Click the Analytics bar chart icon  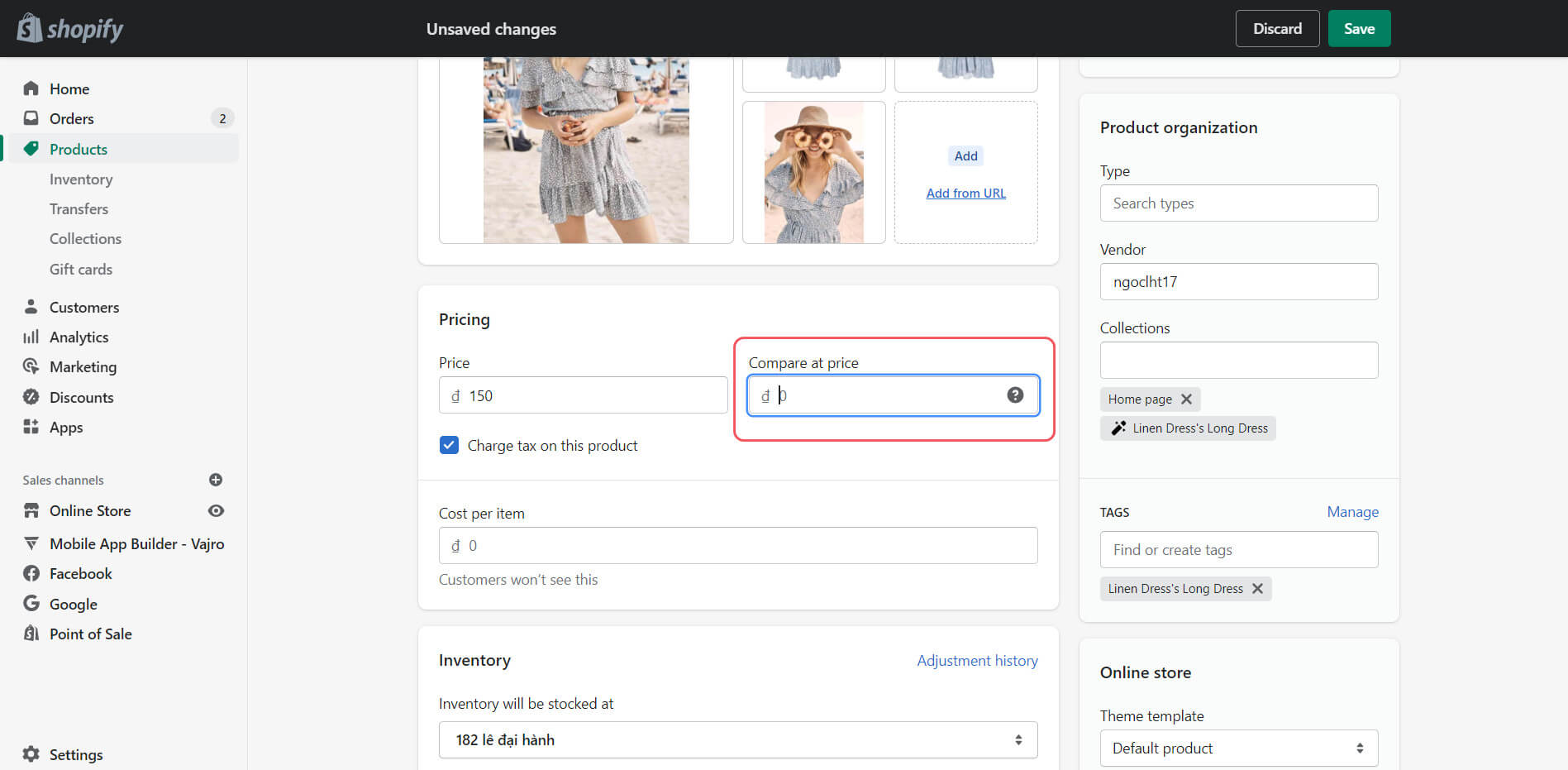point(31,337)
